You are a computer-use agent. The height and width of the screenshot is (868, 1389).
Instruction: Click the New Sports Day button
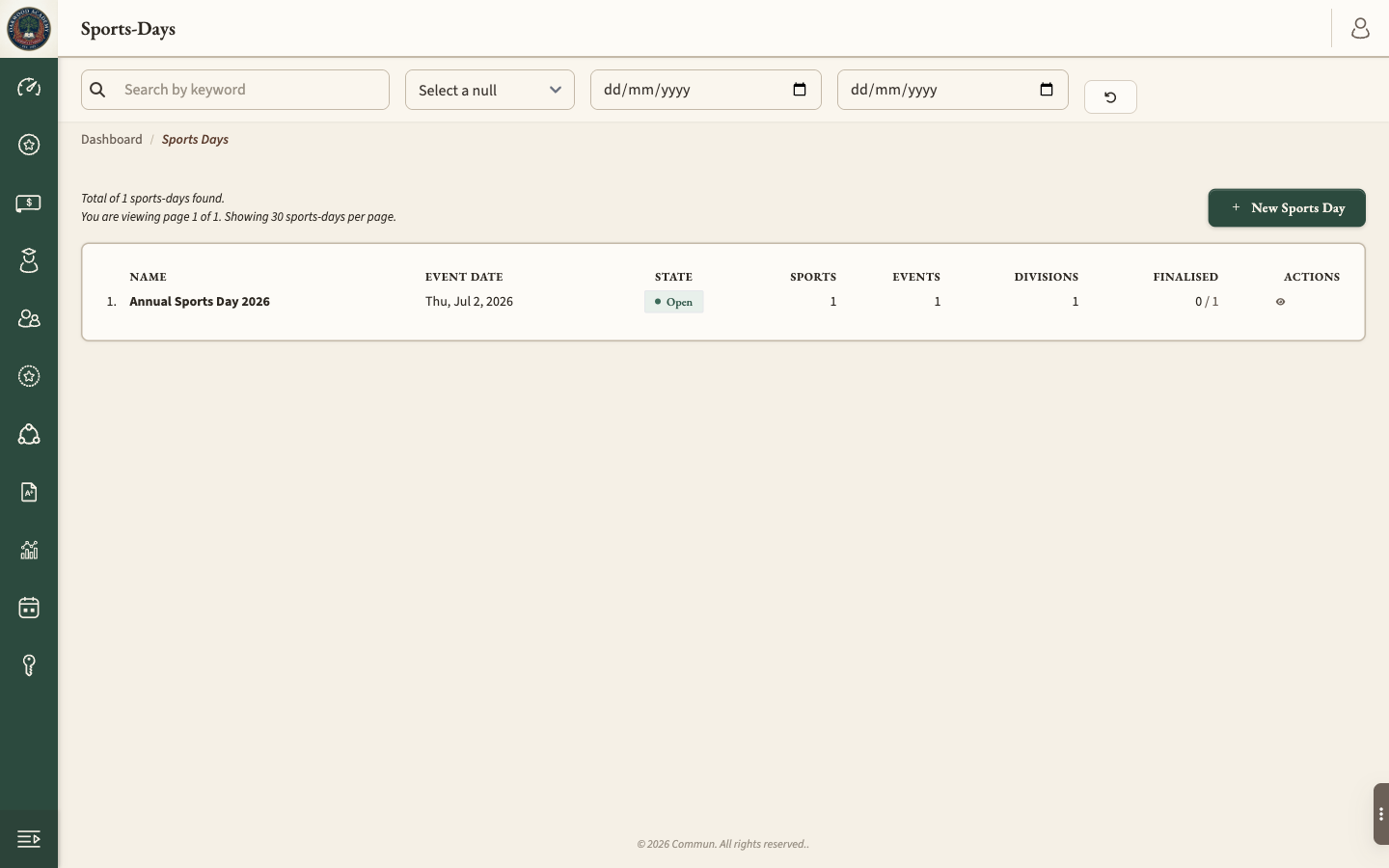(x=1287, y=207)
